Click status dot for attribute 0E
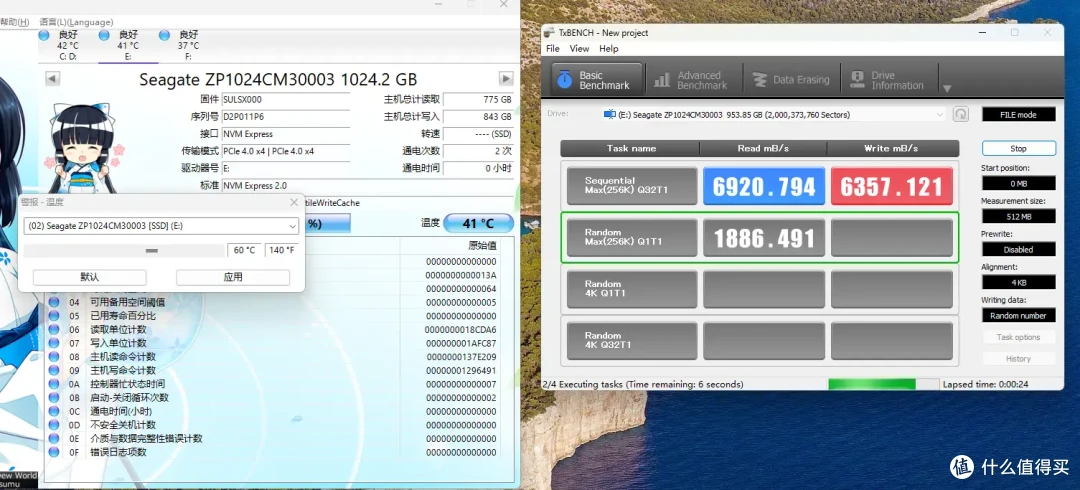This screenshot has height=490, width=1080. click(x=54, y=438)
